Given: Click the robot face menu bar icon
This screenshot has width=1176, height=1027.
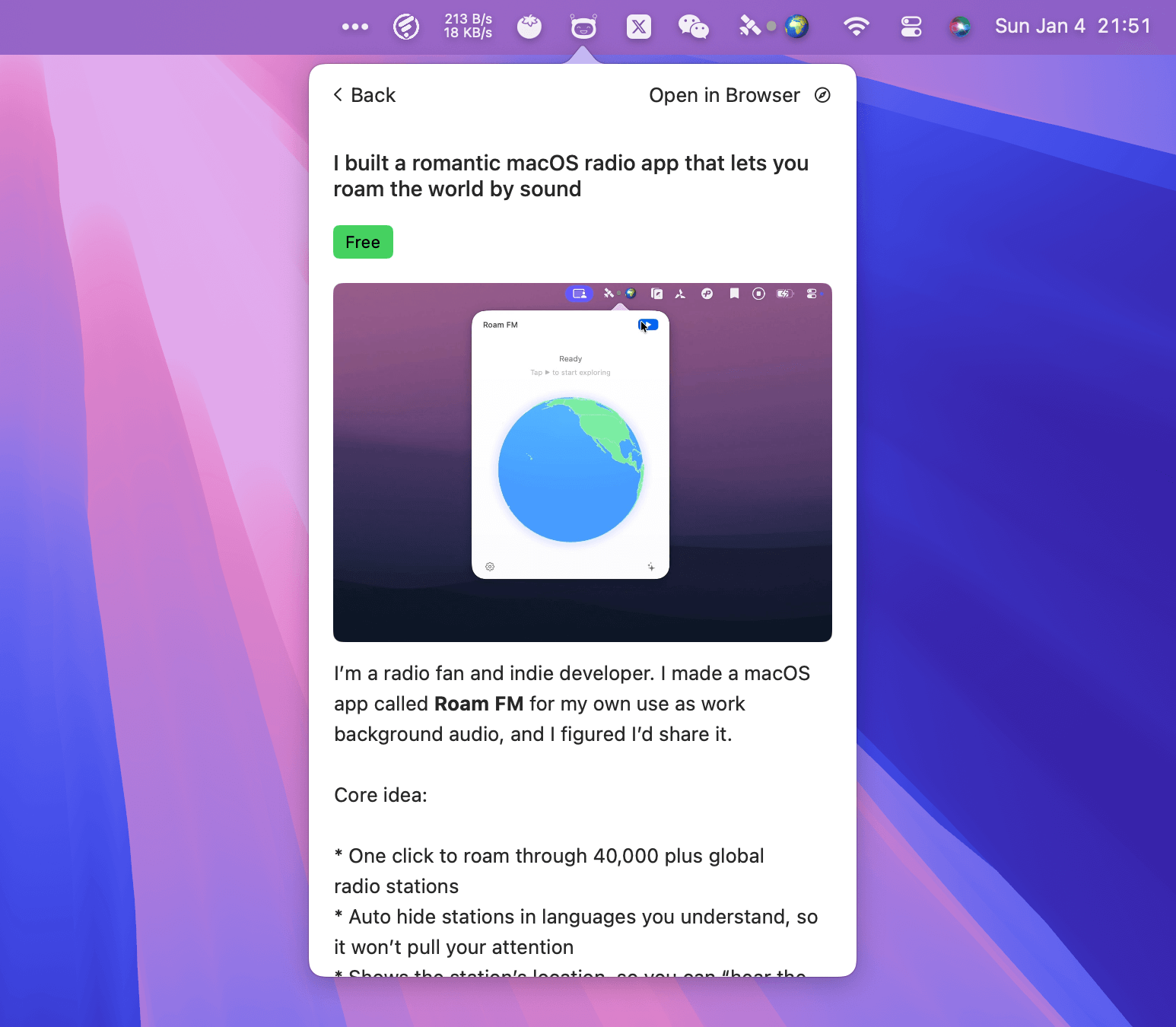Looking at the screenshot, I should (583, 27).
